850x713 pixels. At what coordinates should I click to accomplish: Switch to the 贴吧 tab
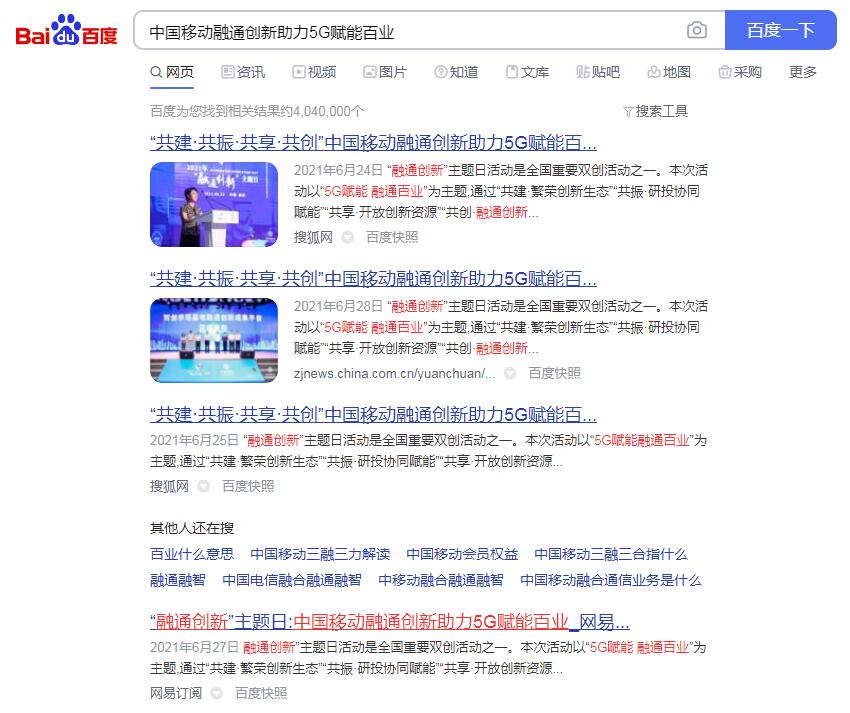[598, 72]
